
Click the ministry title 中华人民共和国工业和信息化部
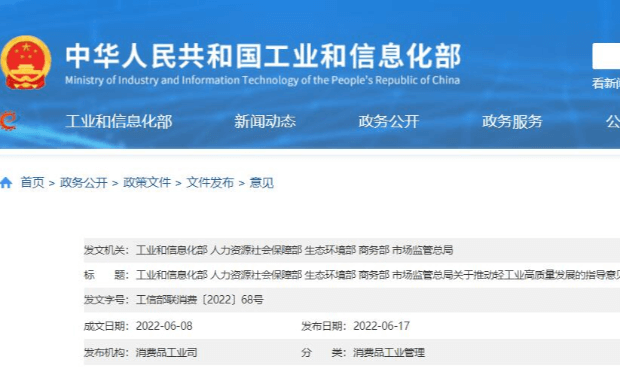click(263, 56)
